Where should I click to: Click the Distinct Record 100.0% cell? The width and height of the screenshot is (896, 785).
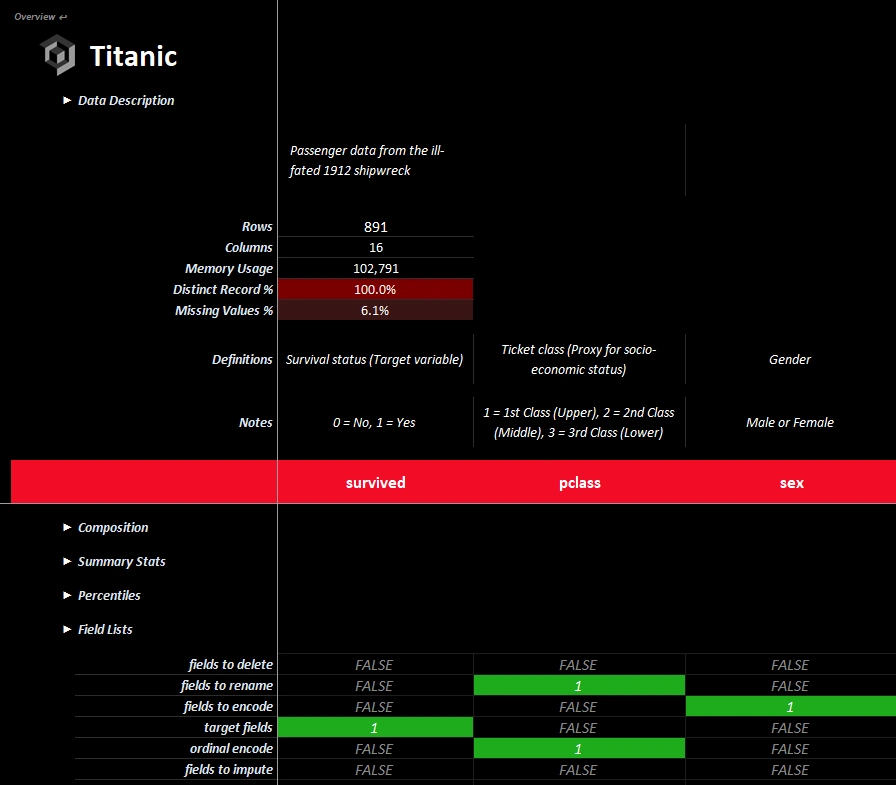click(375, 289)
